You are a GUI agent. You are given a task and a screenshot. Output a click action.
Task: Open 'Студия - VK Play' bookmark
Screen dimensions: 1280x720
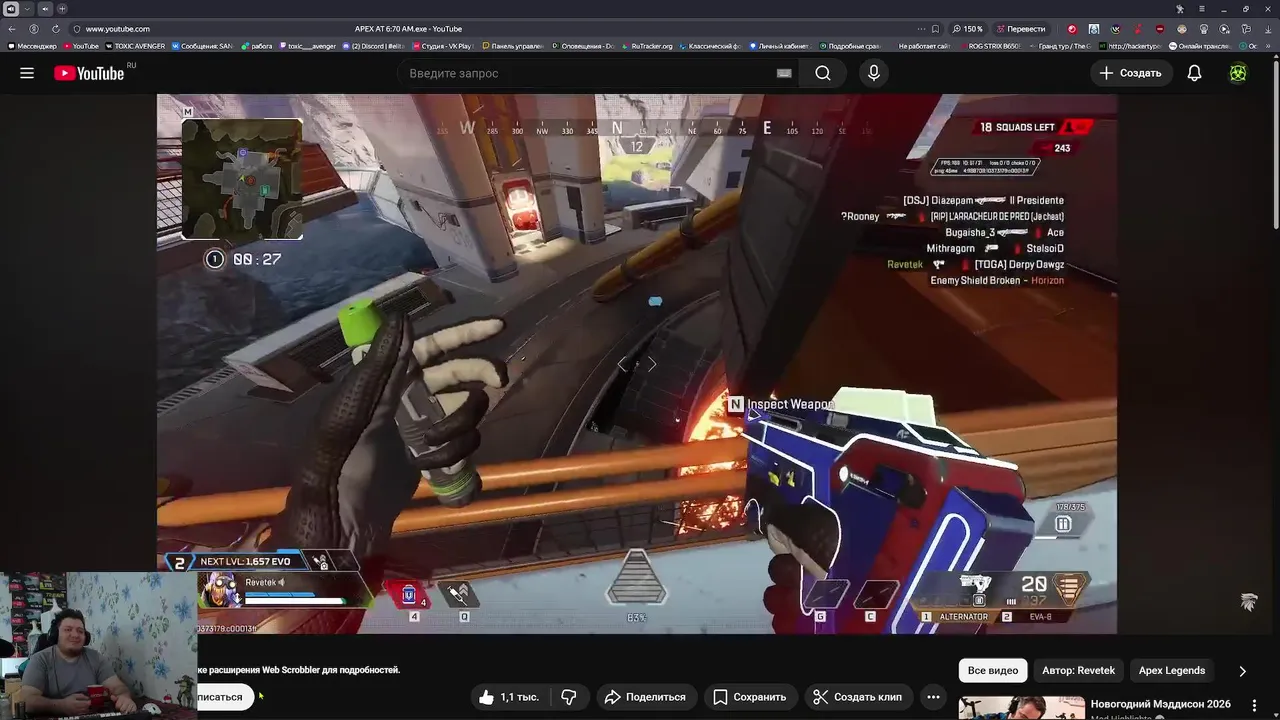click(x=441, y=46)
